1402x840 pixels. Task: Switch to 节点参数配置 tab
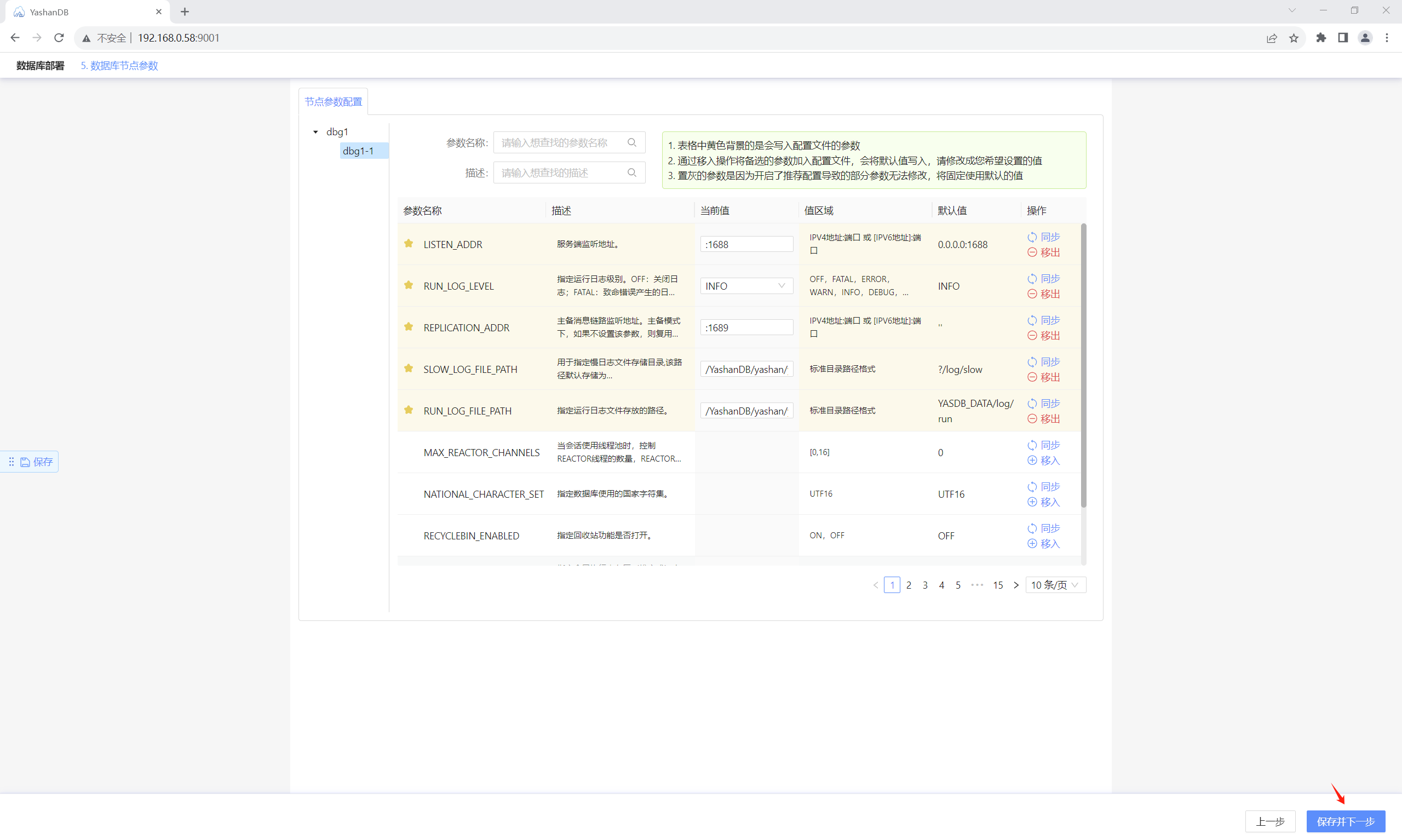tap(334, 102)
